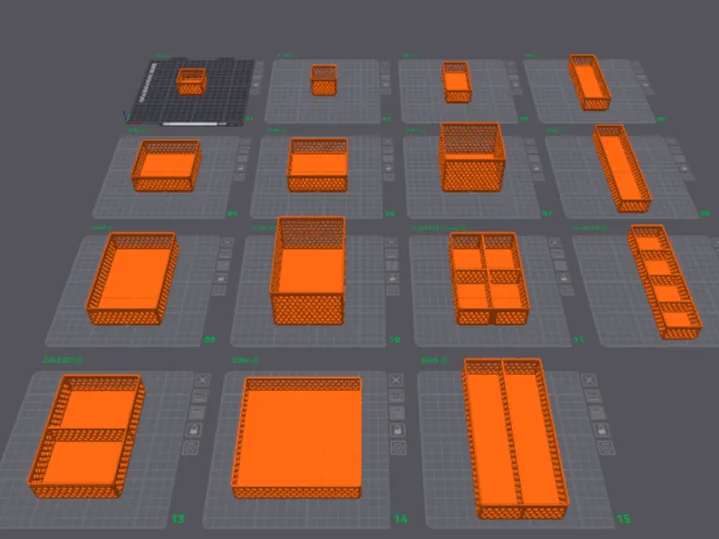Remove plate 13 with its X icon
Viewport: 719px width, 539px height.
pos(202,380)
